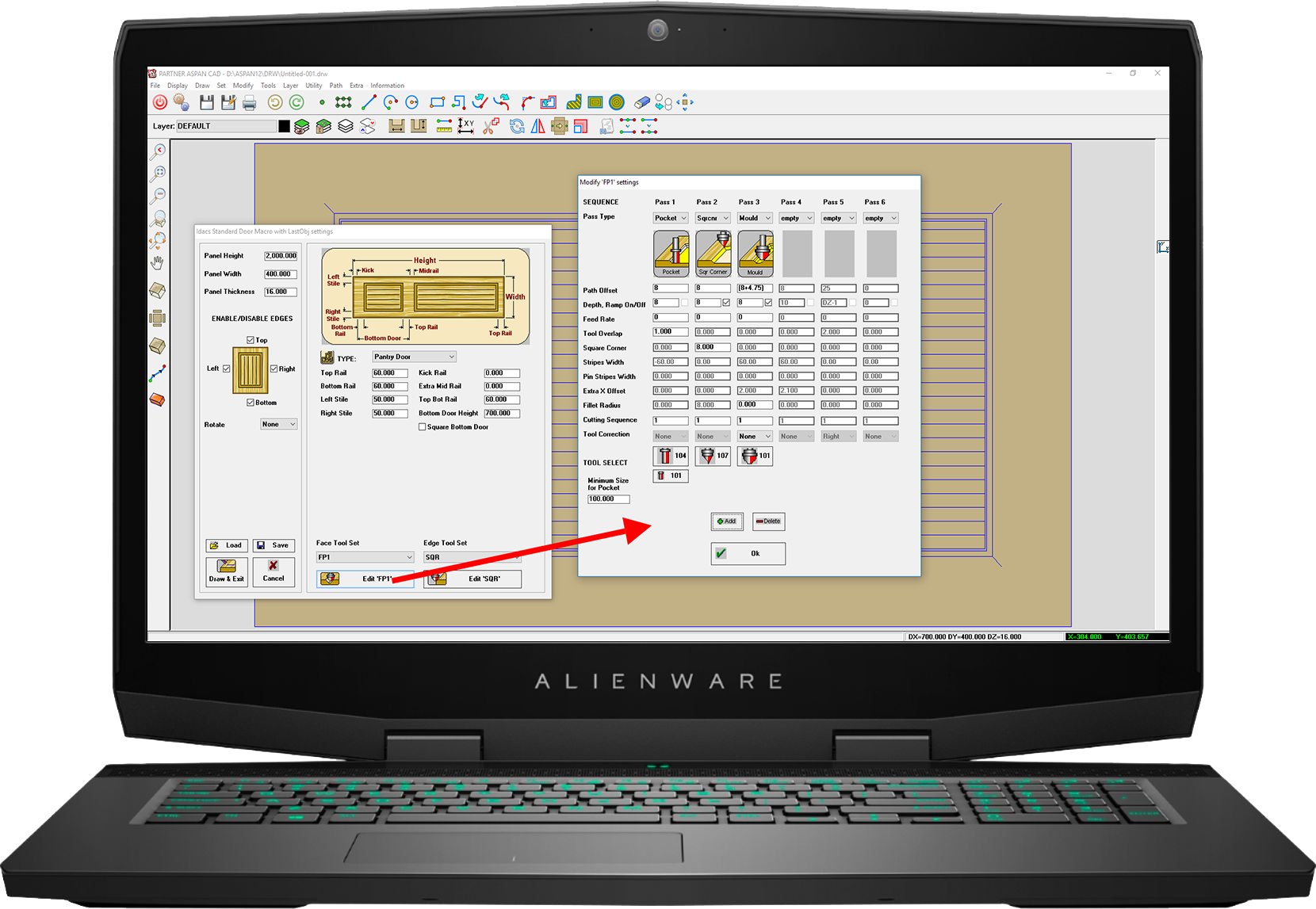Viewport: 1316px width, 909px height.
Task: Click the XY dimension measure icon
Action: pos(466,126)
